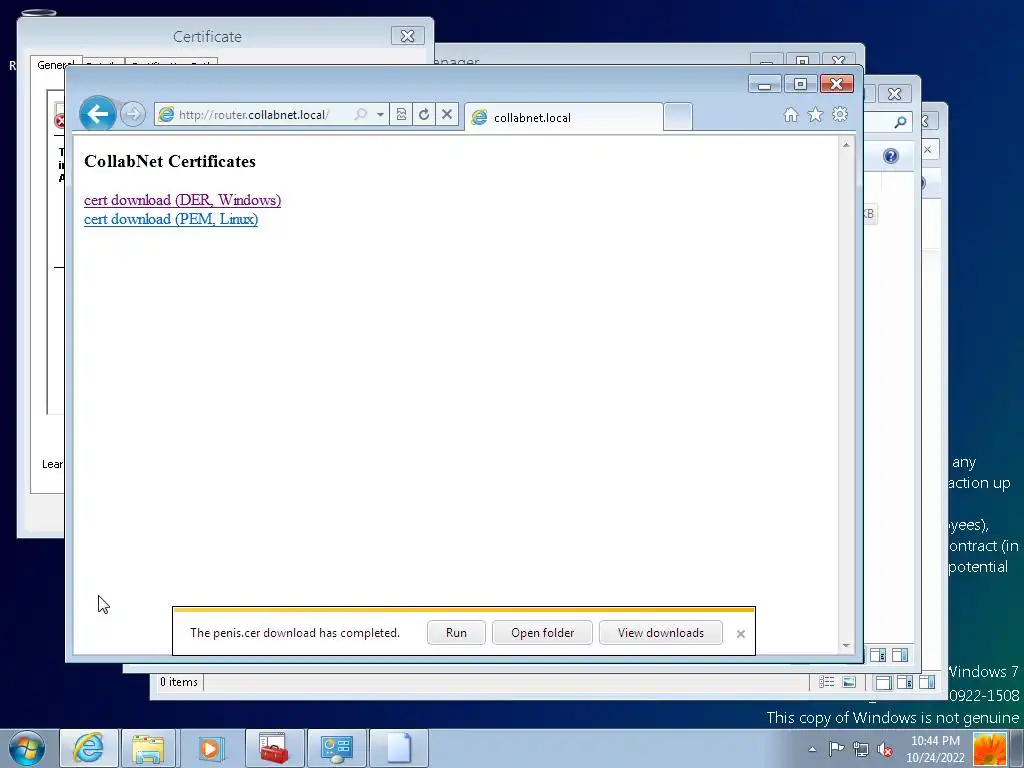1024x768 pixels.
Task: Maximize the Internet Explorer window
Action: tap(800, 84)
